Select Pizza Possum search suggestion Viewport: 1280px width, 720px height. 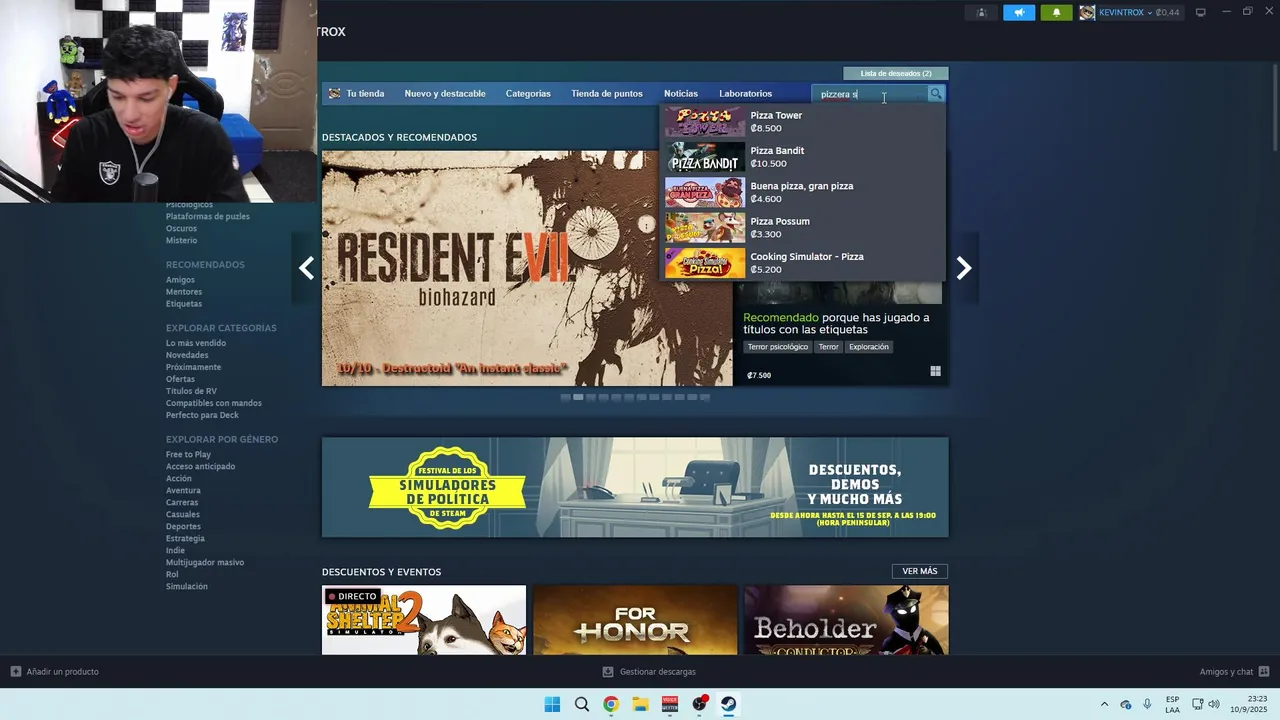803,228
